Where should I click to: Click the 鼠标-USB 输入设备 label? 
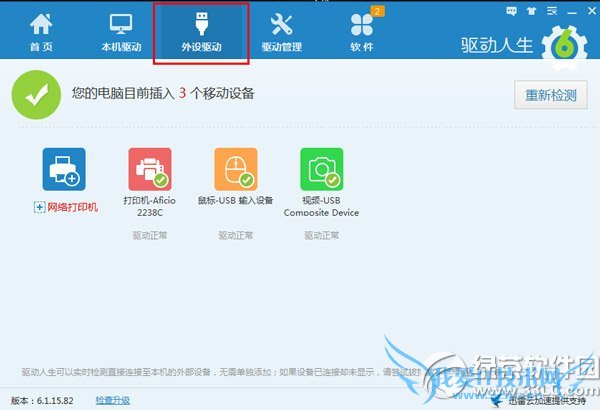point(235,201)
